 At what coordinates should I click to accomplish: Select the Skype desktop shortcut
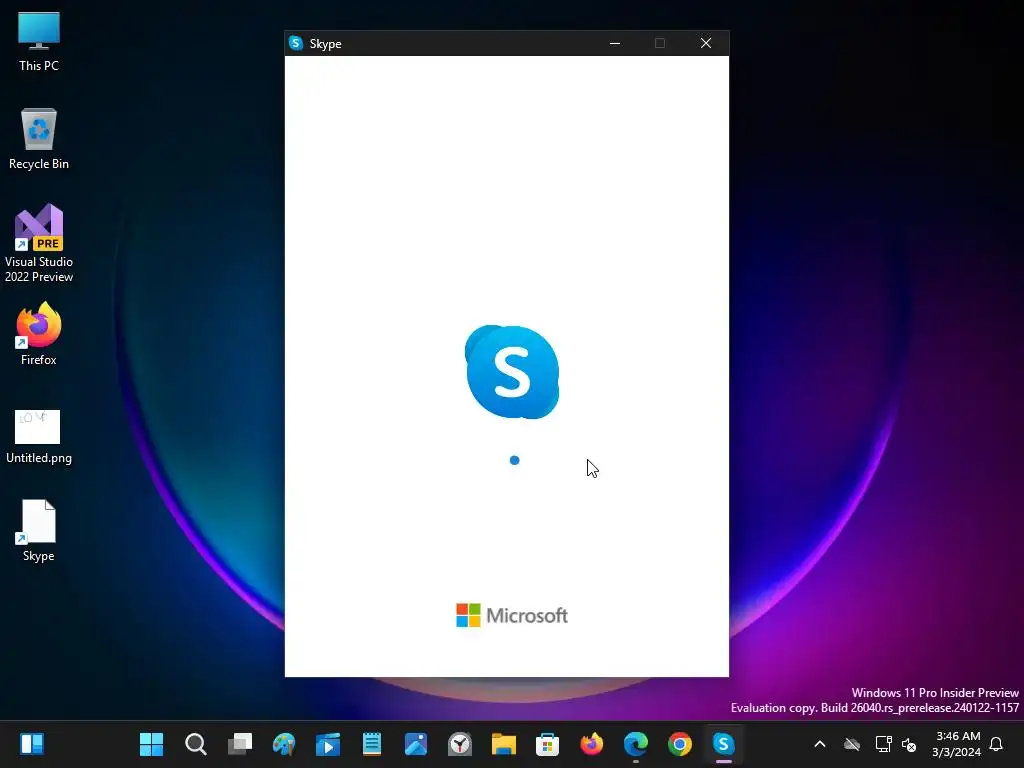[x=39, y=530]
